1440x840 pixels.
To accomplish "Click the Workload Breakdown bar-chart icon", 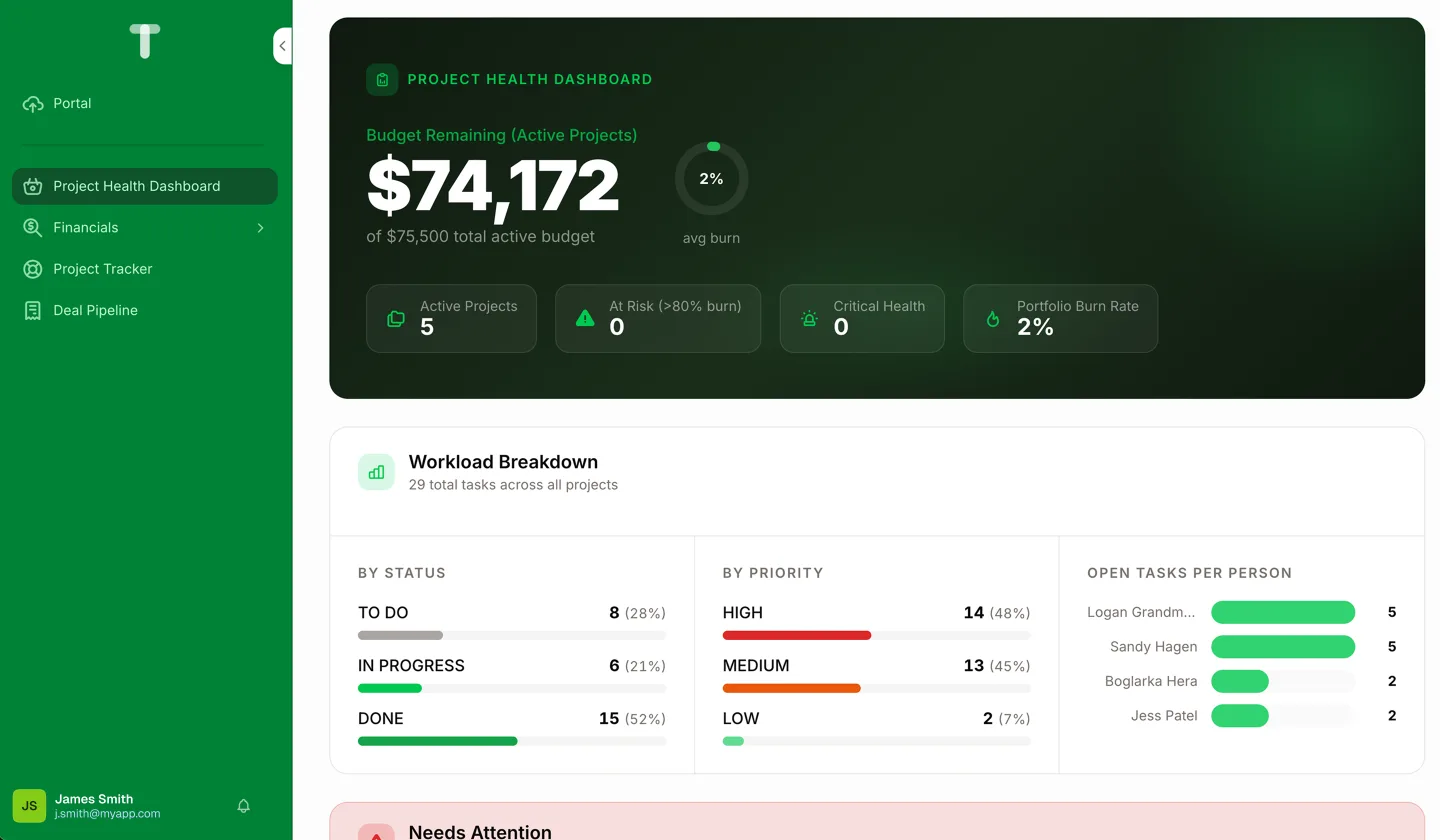I will [x=376, y=472].
